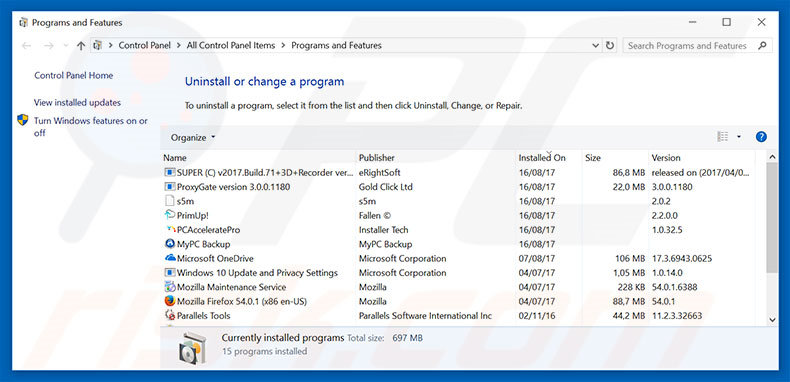Select the PCAcceleratePro program name

point(209,230)
